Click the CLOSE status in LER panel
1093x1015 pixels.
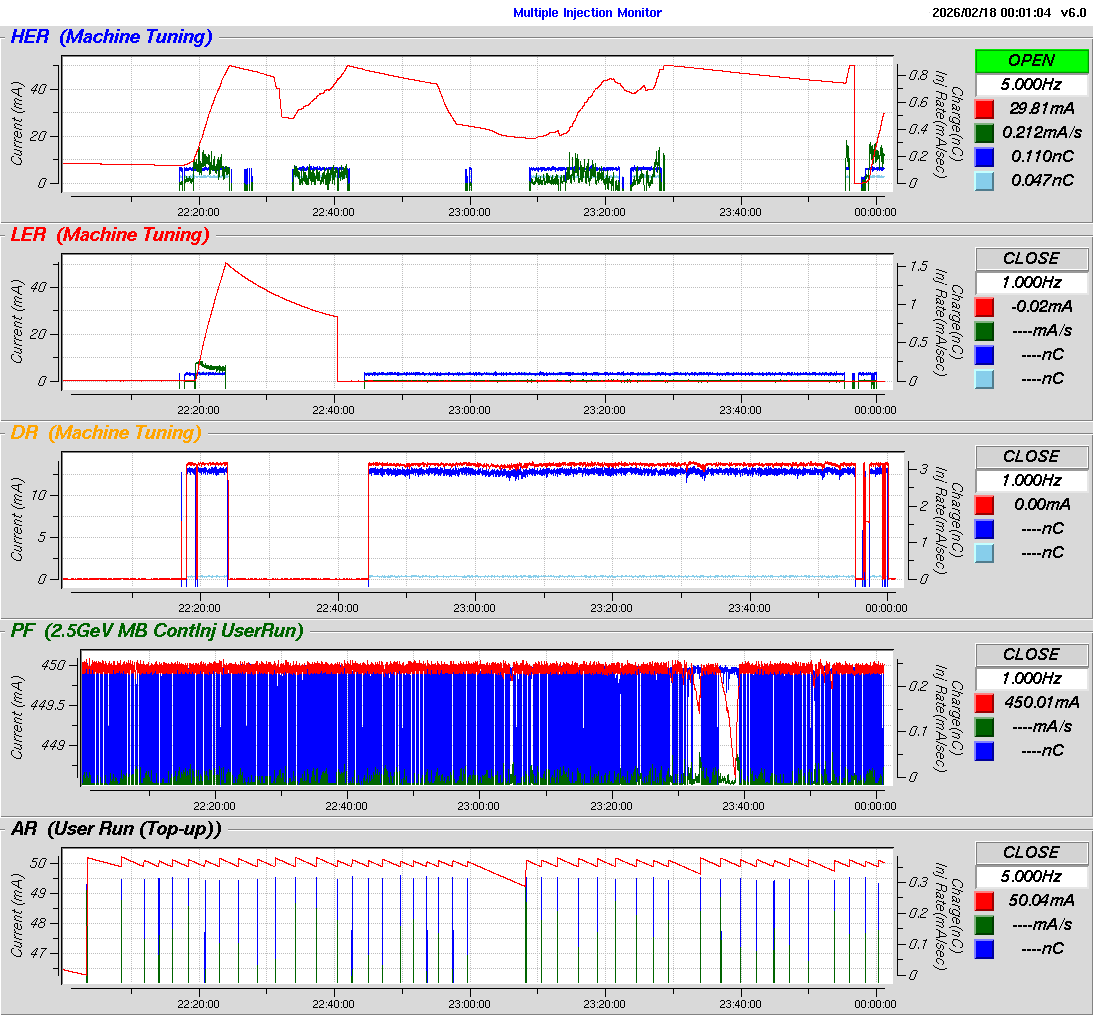(x=1031, y=258)
